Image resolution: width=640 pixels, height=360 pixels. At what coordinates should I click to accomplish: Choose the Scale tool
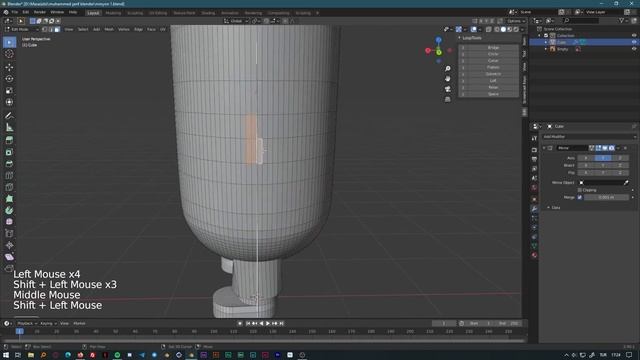(9, 91)
